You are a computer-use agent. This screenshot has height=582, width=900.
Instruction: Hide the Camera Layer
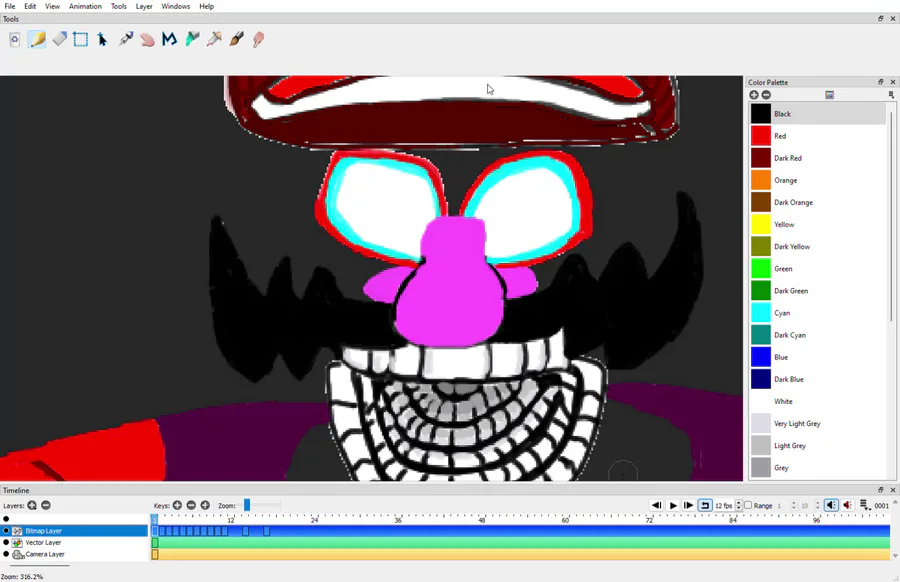pos(6,554)
